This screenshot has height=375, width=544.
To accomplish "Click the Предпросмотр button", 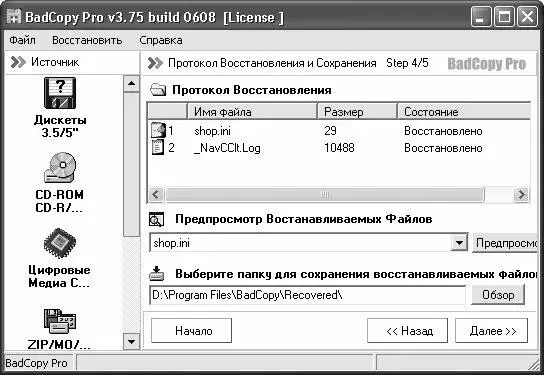I will pos(506,243).
